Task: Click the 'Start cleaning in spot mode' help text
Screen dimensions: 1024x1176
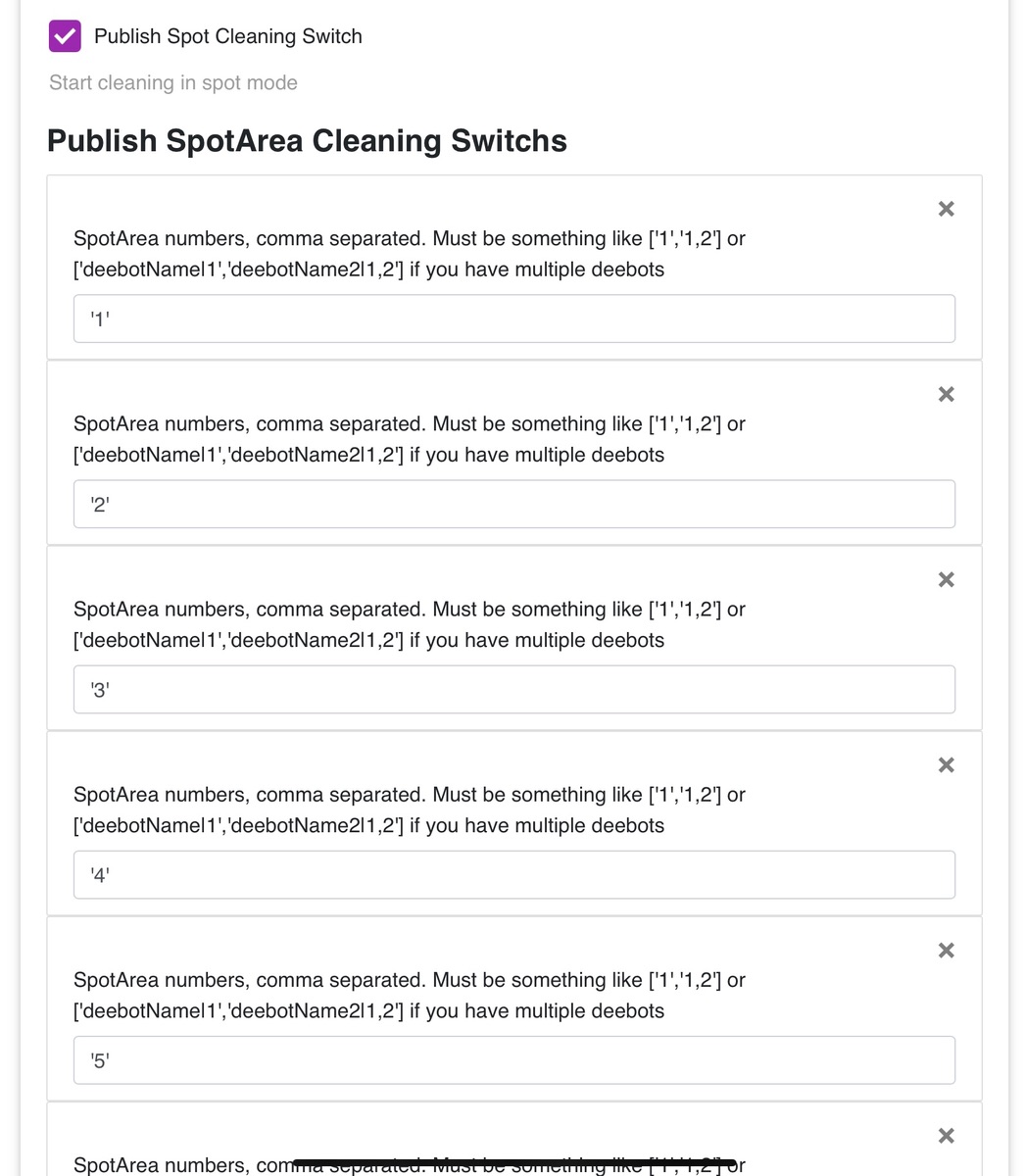Action: pos(173,83)
